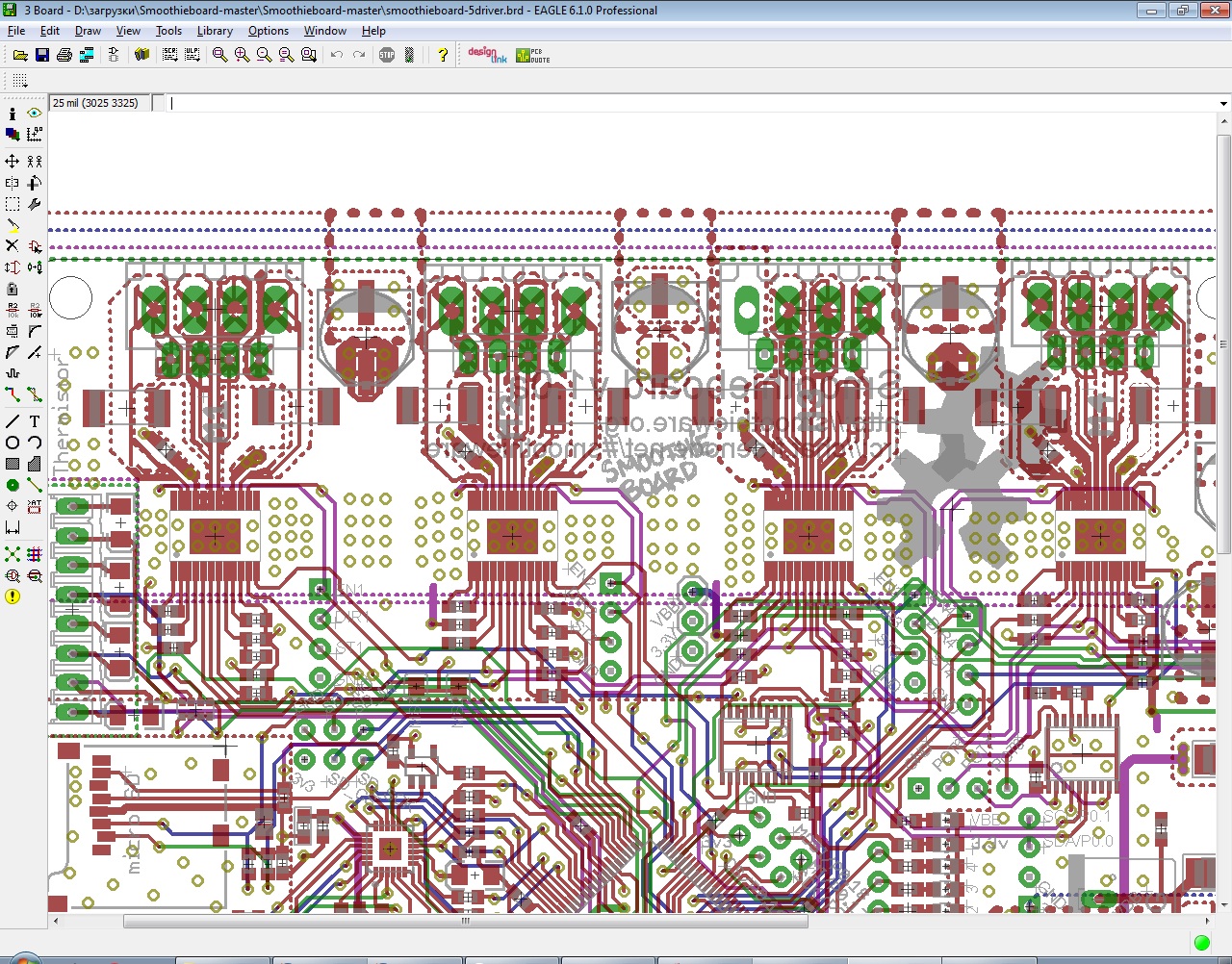Open the Print dialog icon
The width and height of the screenshot is (1232, 964).
point(64,55)
